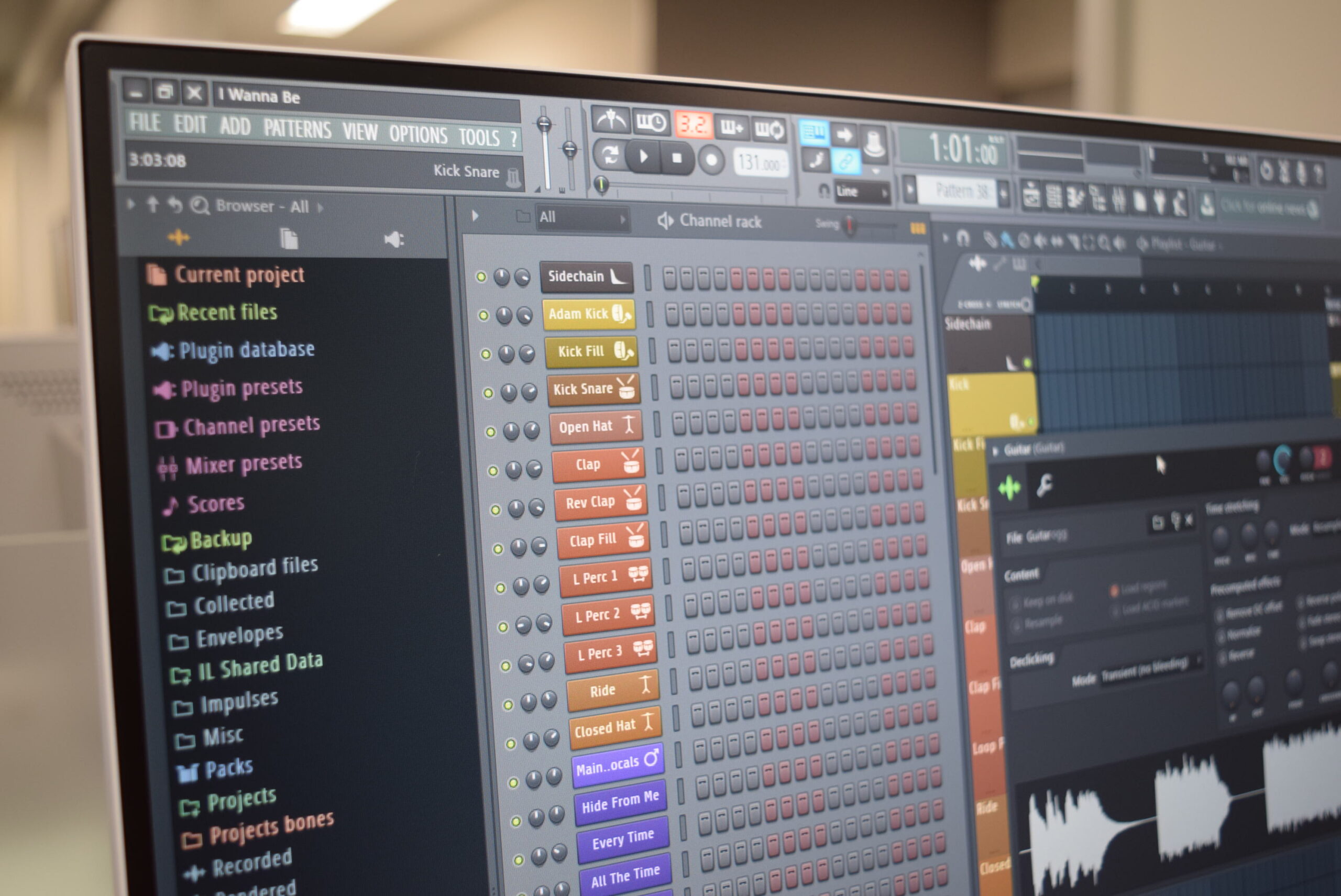This screenshot has width=1341, height=896.
Task: Click the Browser reread undo arrow icon
Action: pos(175,205)
